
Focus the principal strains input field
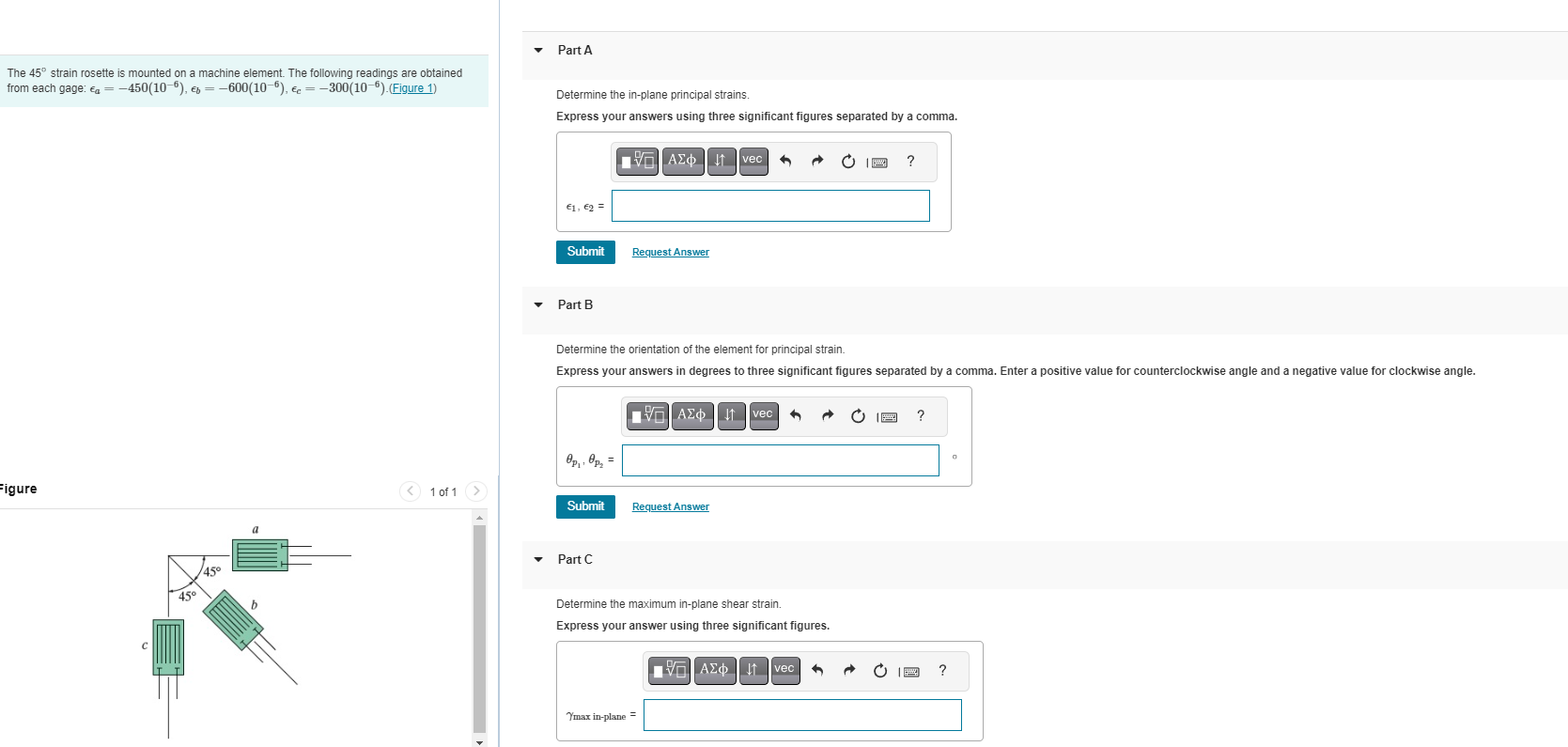coord(770,206)
